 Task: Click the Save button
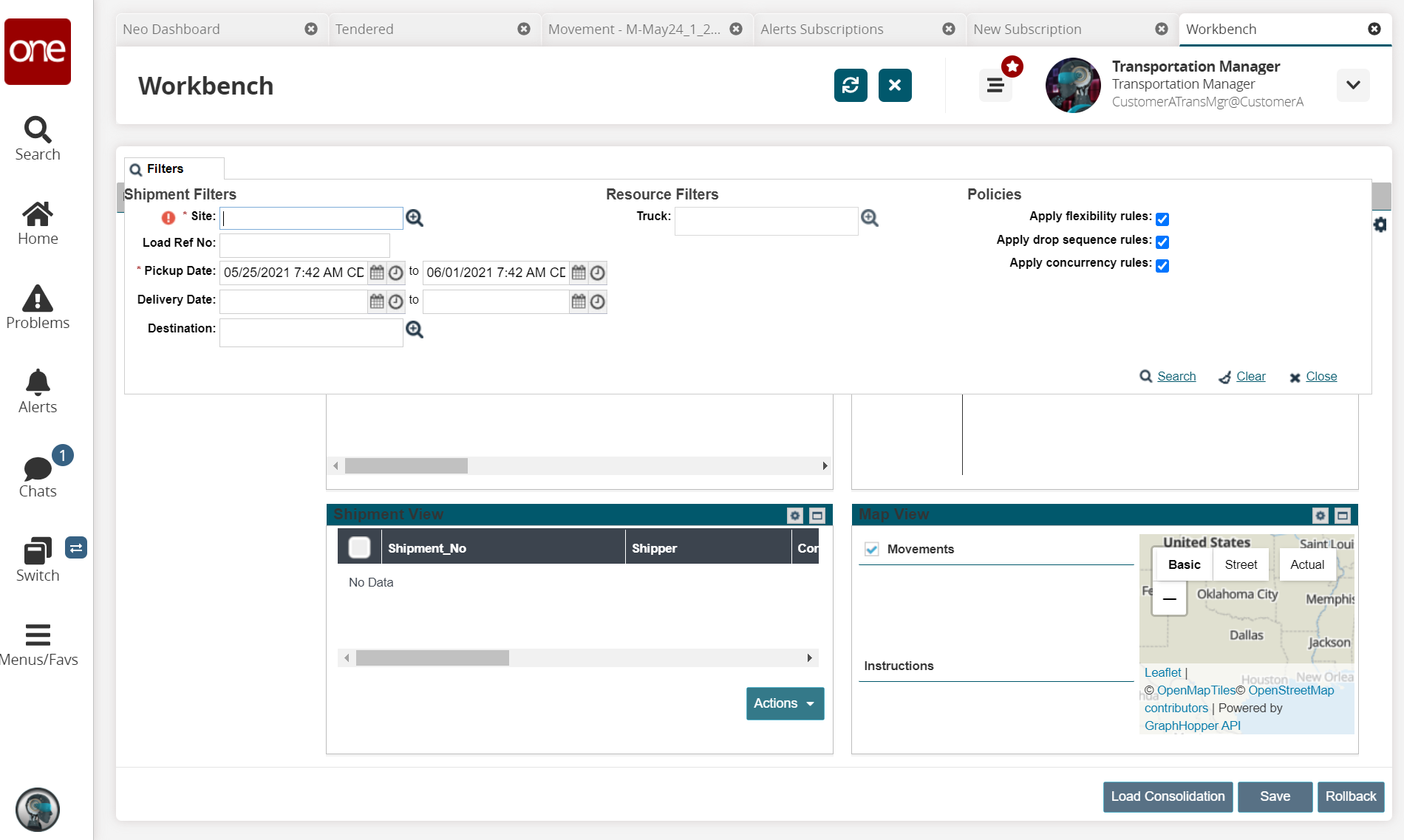tap(1275, 796)
